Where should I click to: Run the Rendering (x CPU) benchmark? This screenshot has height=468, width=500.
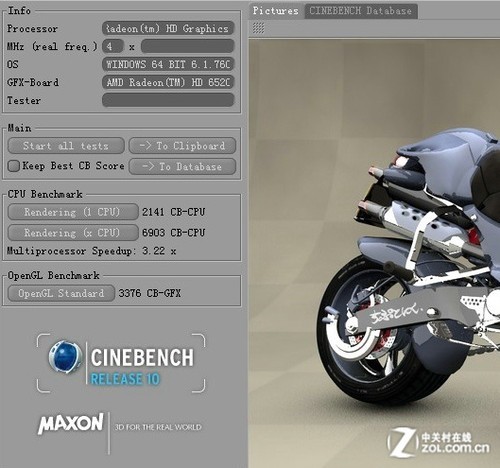[x=73, y=233]
